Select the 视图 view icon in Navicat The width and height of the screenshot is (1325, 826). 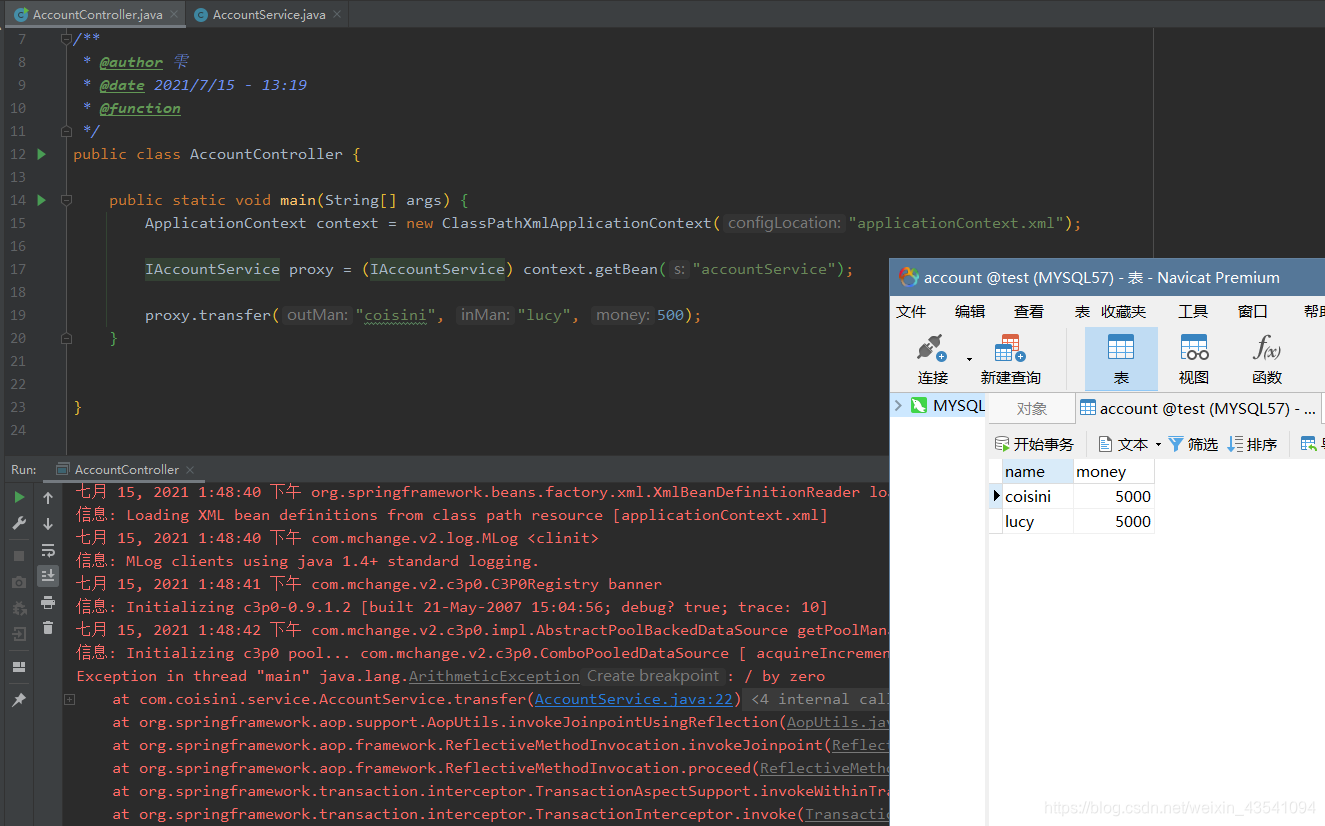pyautogui.click(x=1194, y=347)
